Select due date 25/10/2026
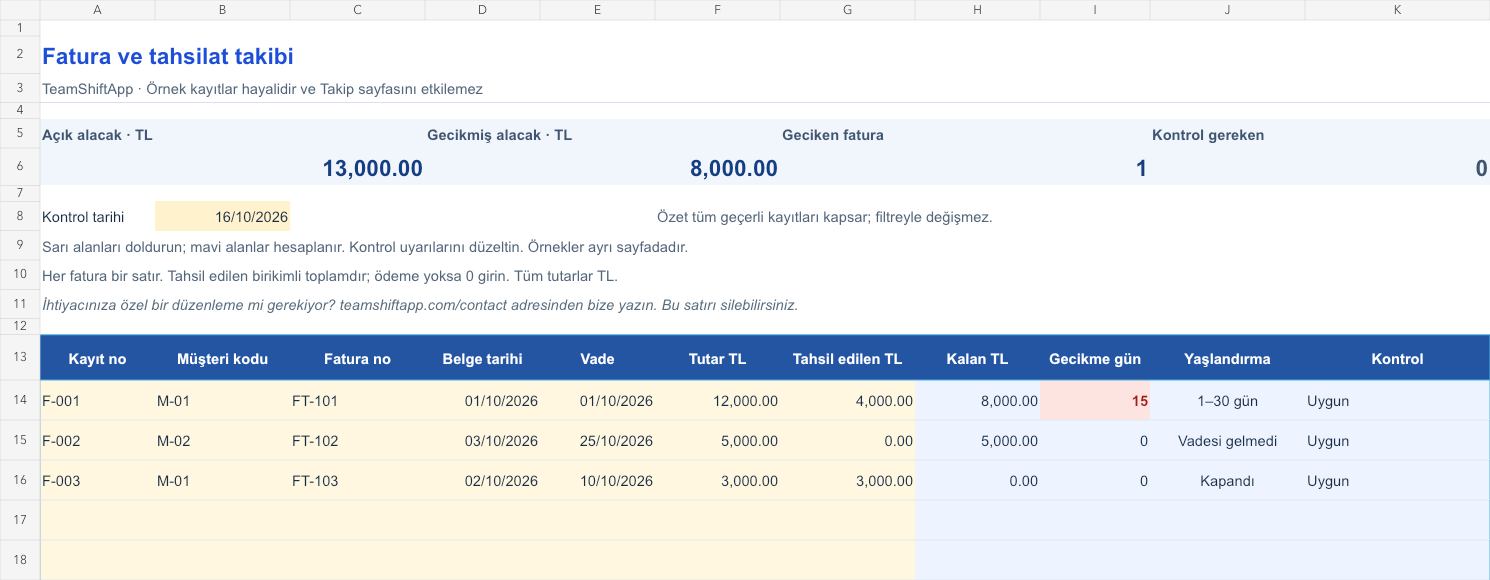1490x580 pixels. point(597,441)
